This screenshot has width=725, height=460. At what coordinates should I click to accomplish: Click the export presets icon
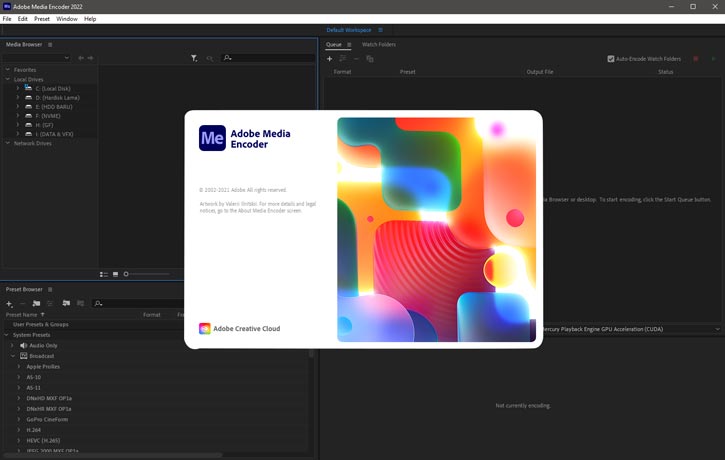[x=80, y=303]
